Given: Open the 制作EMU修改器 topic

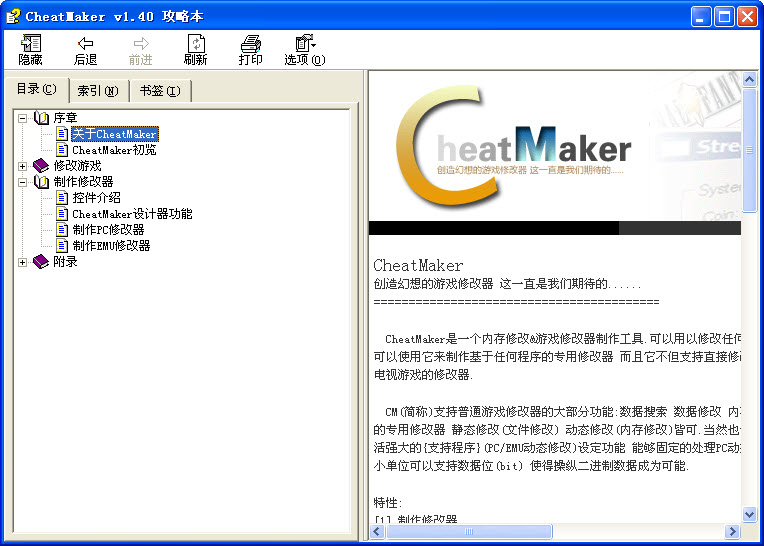Looking at the screenshot, I should 111,245.
